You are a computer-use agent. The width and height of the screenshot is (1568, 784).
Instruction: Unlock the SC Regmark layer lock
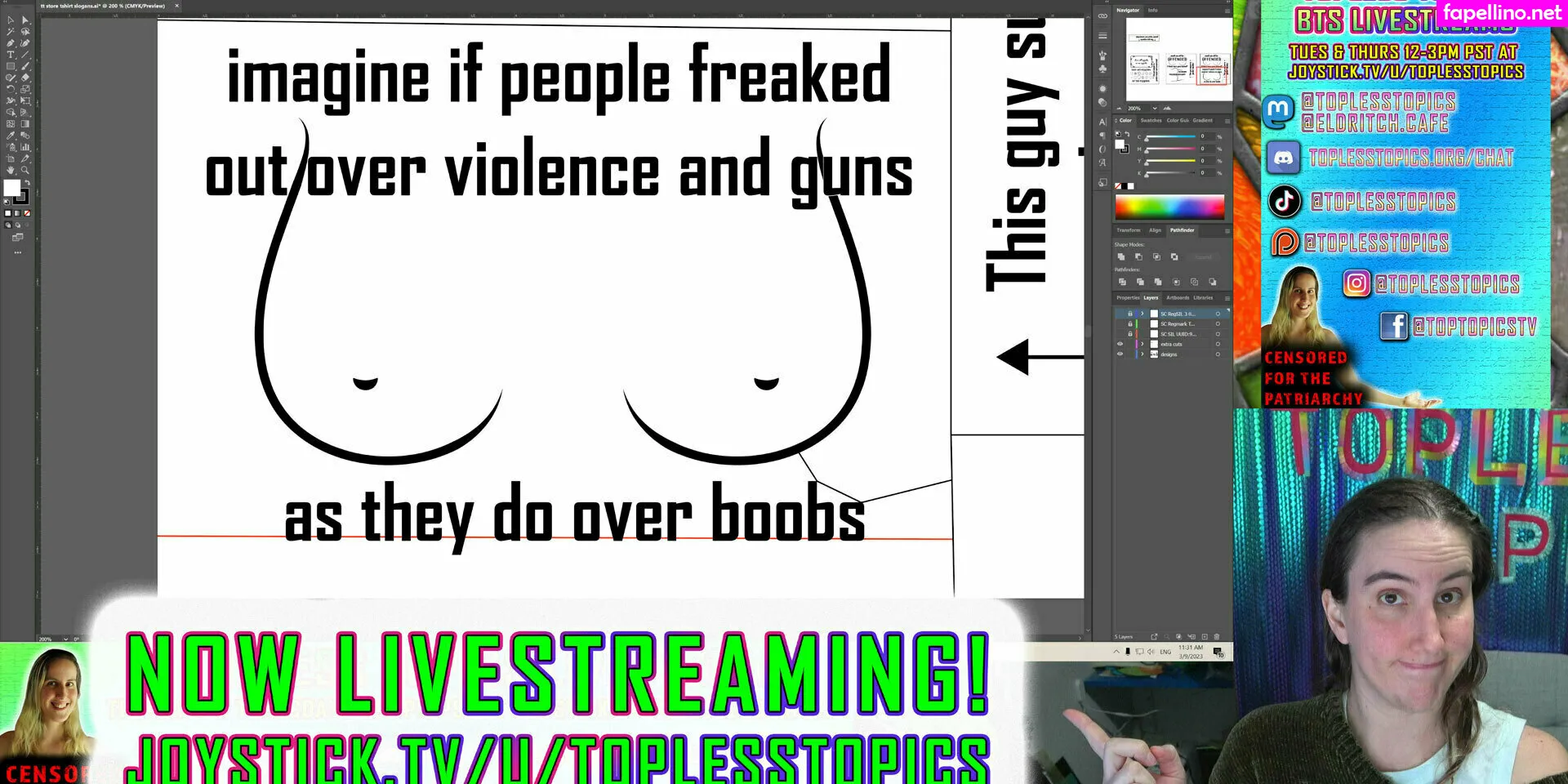(1130, 324)
